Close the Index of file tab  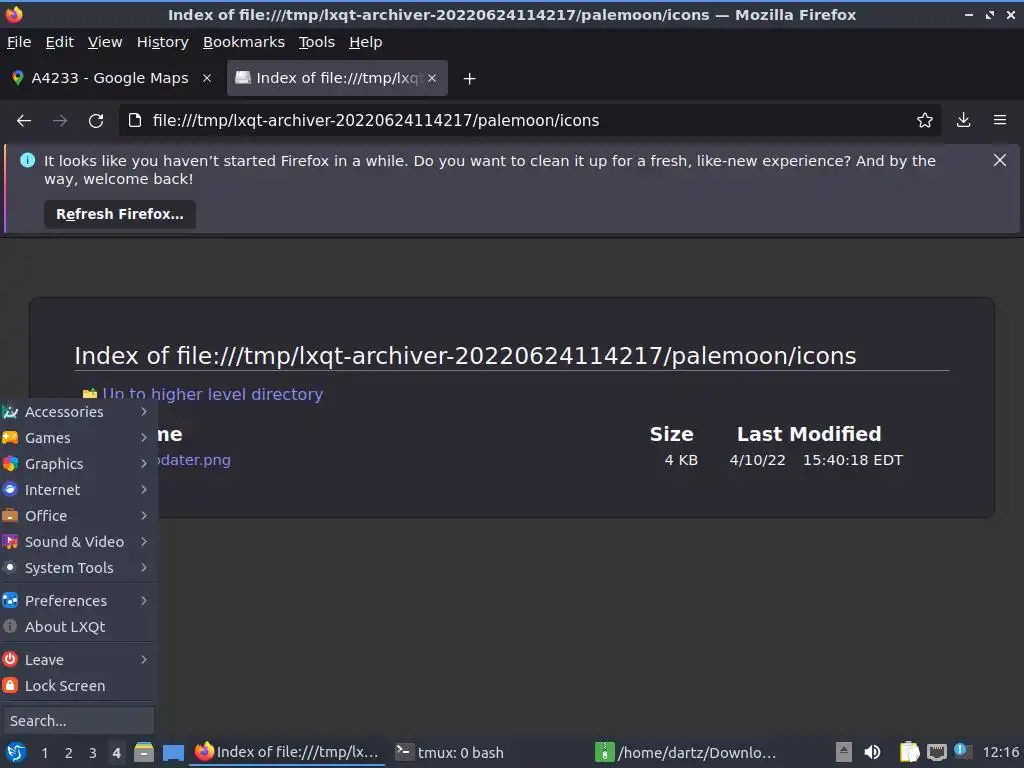[432, 78]
